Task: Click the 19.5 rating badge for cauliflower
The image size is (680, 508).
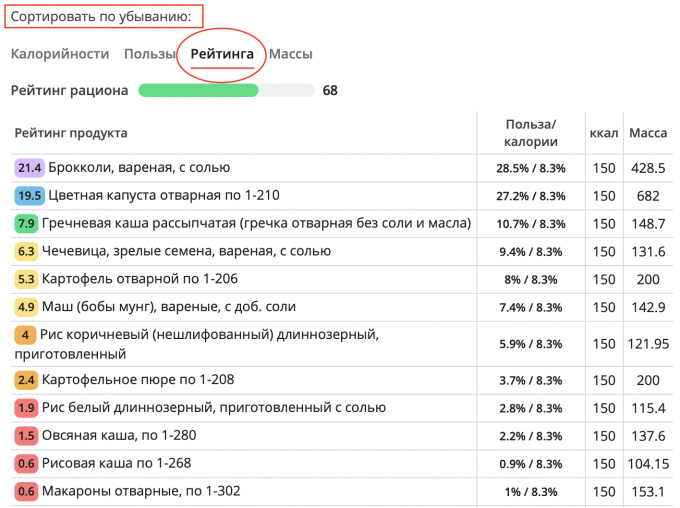Action: coord(30,196)
